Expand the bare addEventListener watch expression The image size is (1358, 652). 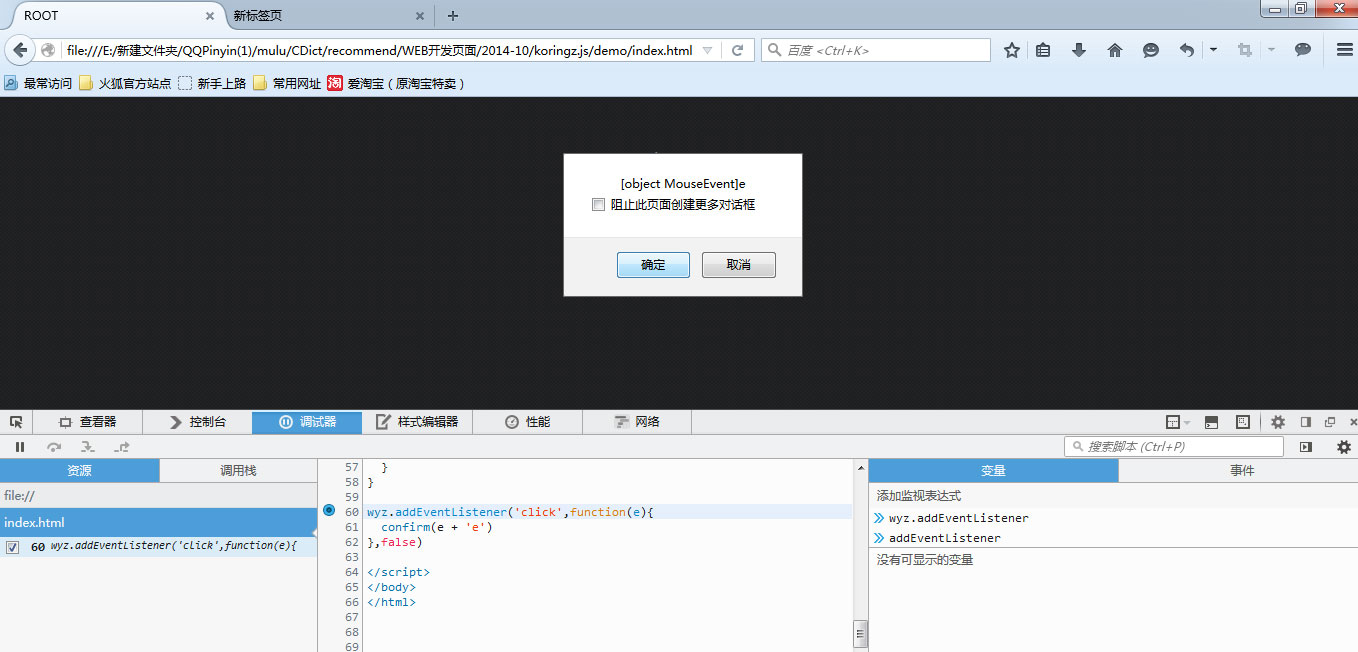(x=879, y=538)
